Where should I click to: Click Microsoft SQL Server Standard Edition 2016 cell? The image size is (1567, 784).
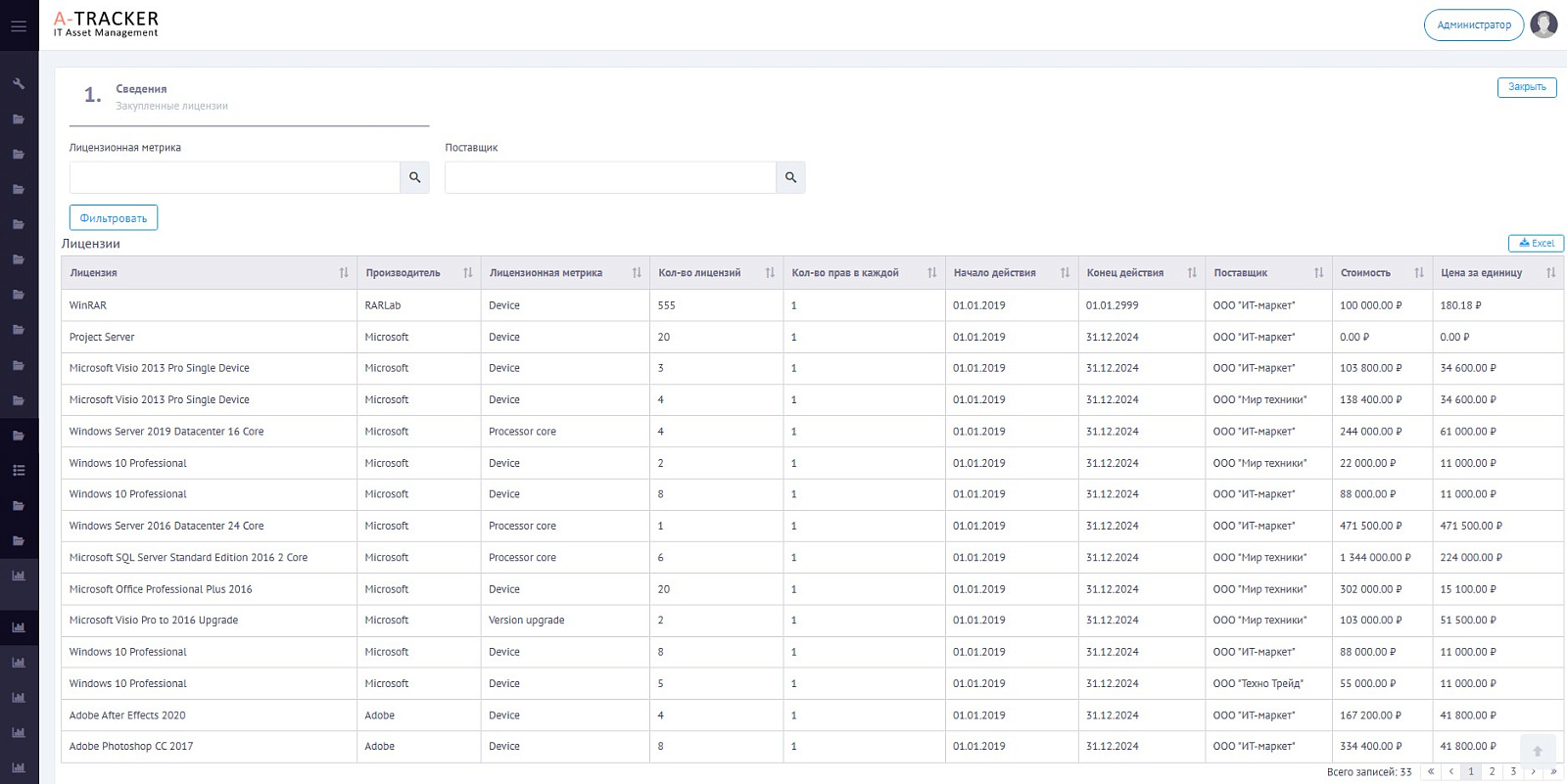pyautogui.click(x=209, y=557)
